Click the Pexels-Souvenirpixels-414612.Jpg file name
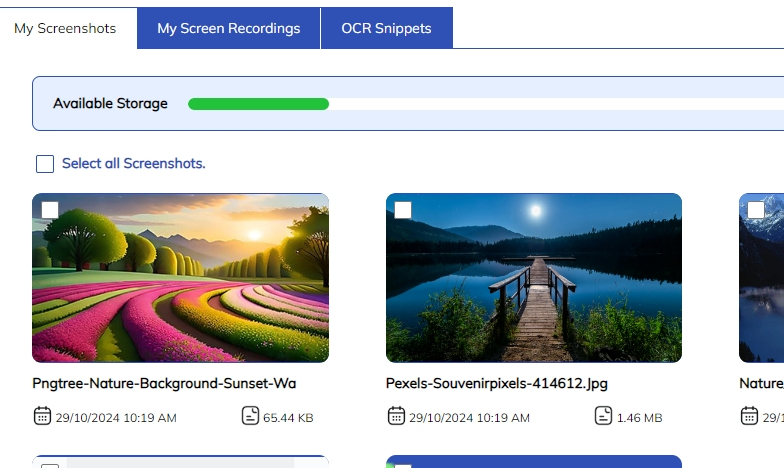Viewport: 784px width, 468px height. click(x=496, y=384)
